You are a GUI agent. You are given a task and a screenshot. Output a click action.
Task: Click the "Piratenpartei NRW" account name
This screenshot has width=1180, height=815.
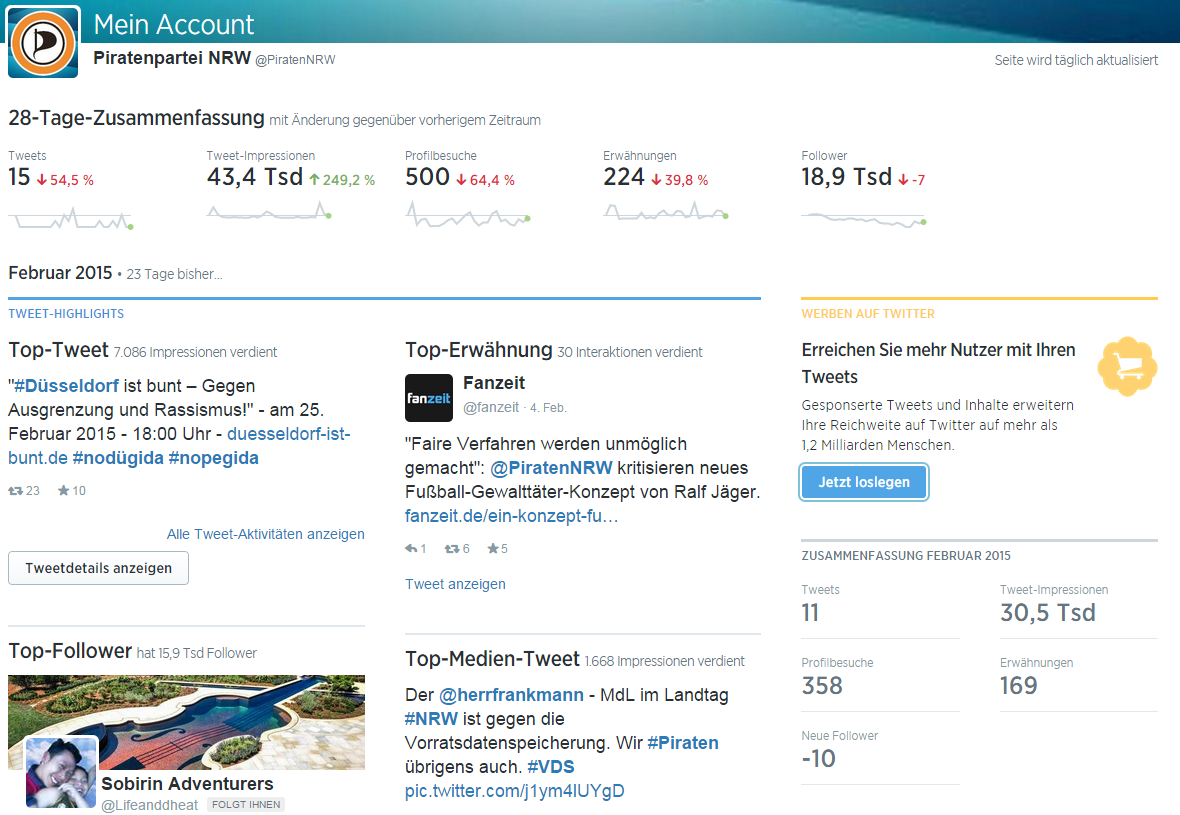click(172, 58)
